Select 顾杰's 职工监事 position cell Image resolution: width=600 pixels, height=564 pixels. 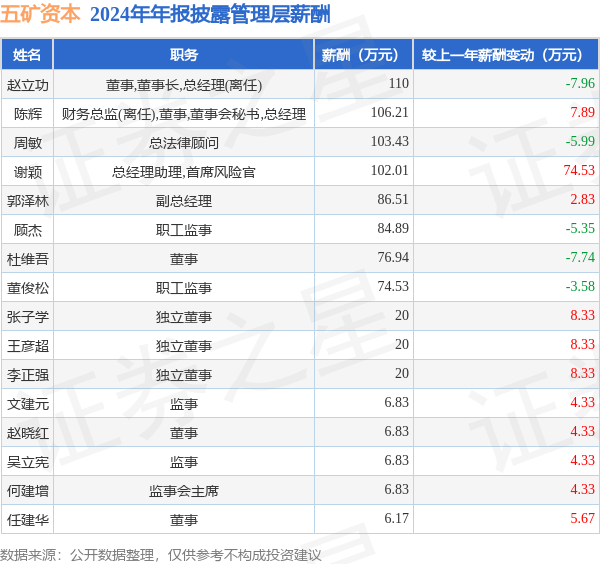click(x=184, y=230)
